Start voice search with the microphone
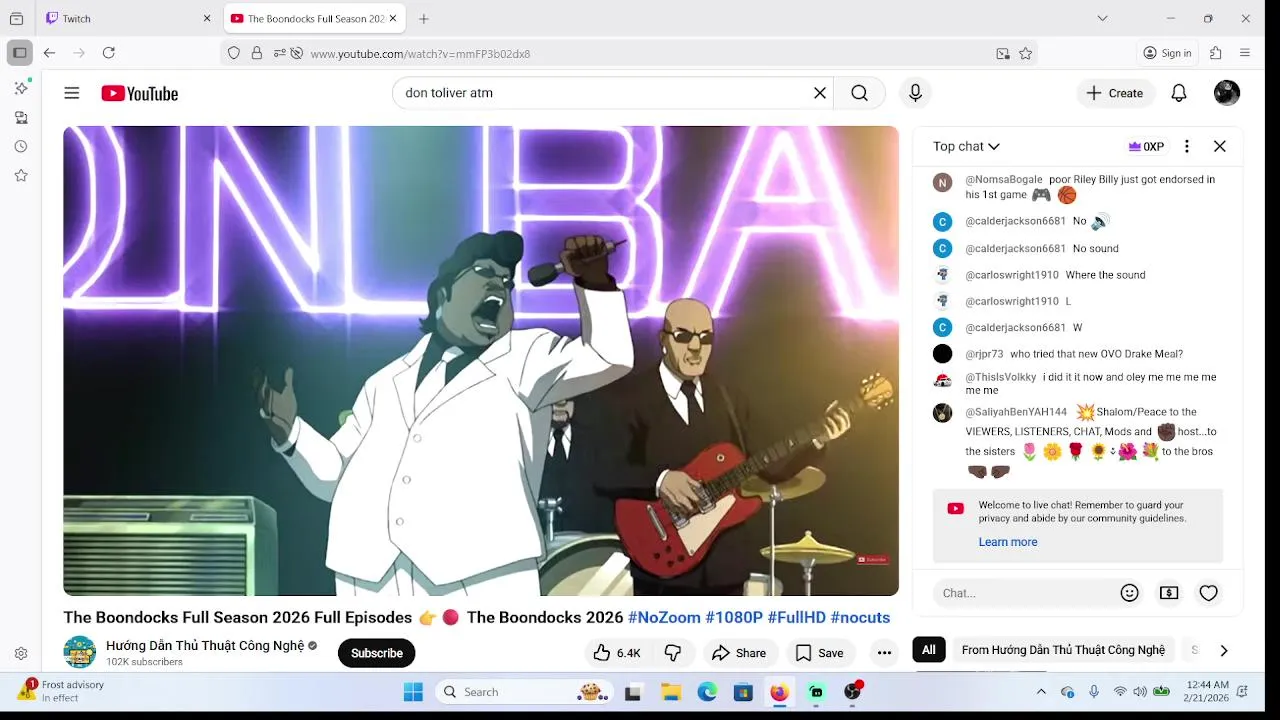This screenshot has height=720, width=1280. [x=915, y=93]
